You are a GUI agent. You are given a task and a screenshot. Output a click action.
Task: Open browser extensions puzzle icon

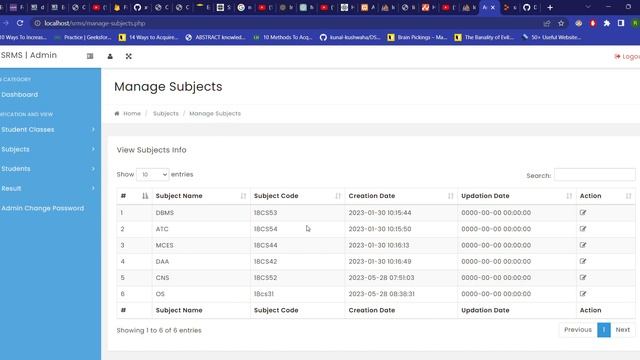(607, 23)
